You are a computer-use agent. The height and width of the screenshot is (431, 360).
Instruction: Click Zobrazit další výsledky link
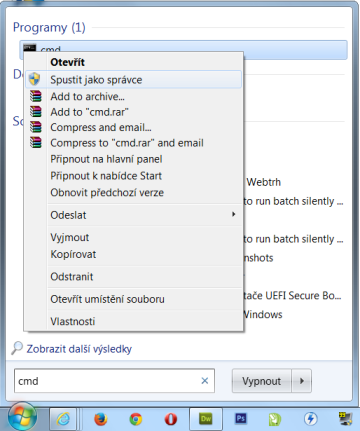click(79, 349)
